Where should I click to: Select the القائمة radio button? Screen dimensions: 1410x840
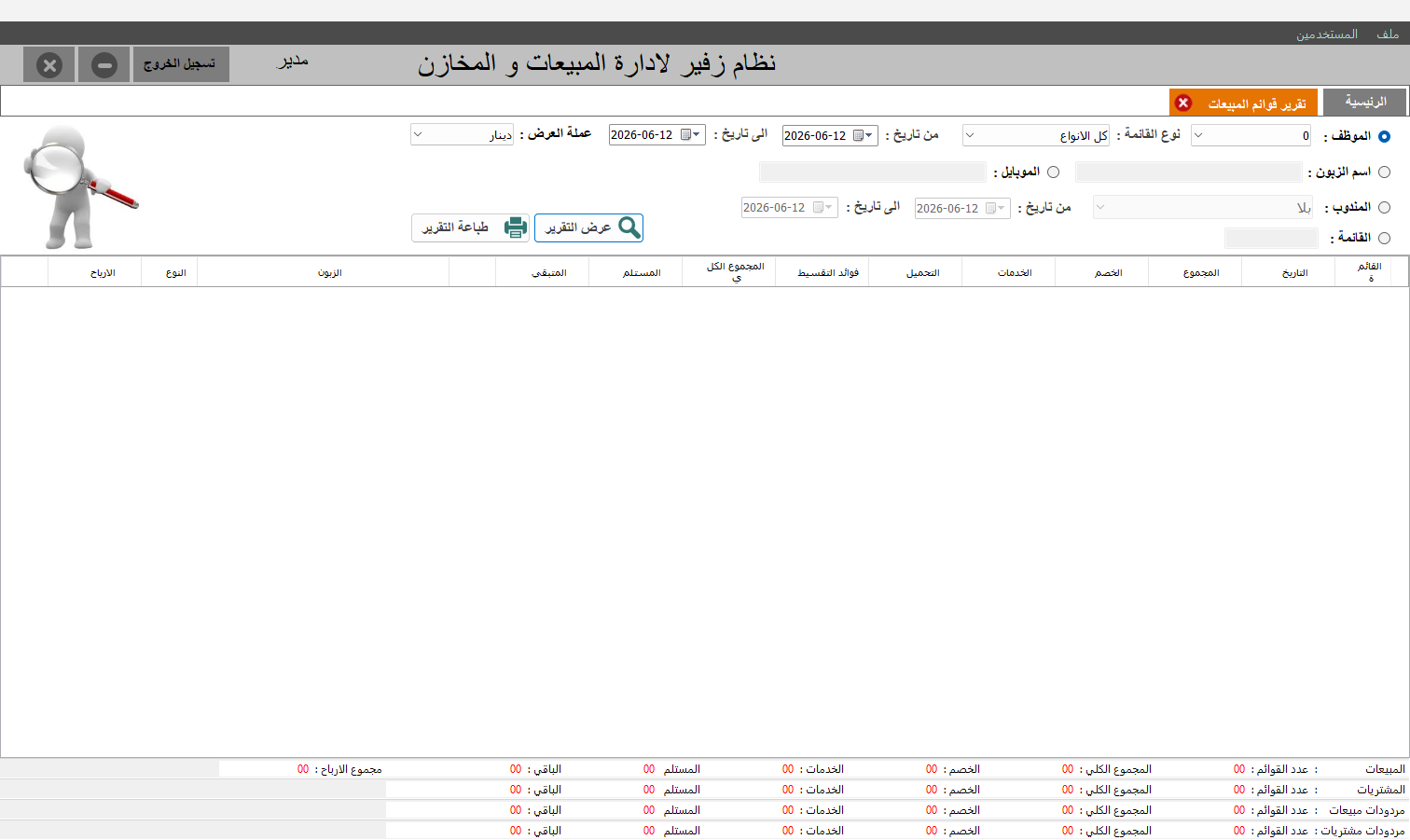click(x=1384, y=238)
